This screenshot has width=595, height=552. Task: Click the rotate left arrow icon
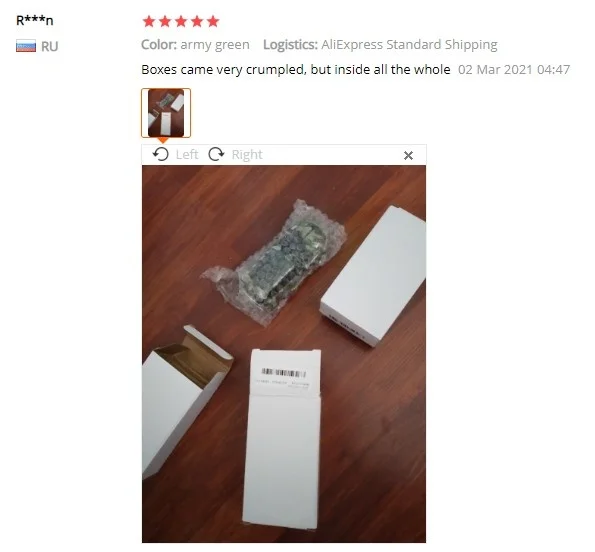point(161,154)
